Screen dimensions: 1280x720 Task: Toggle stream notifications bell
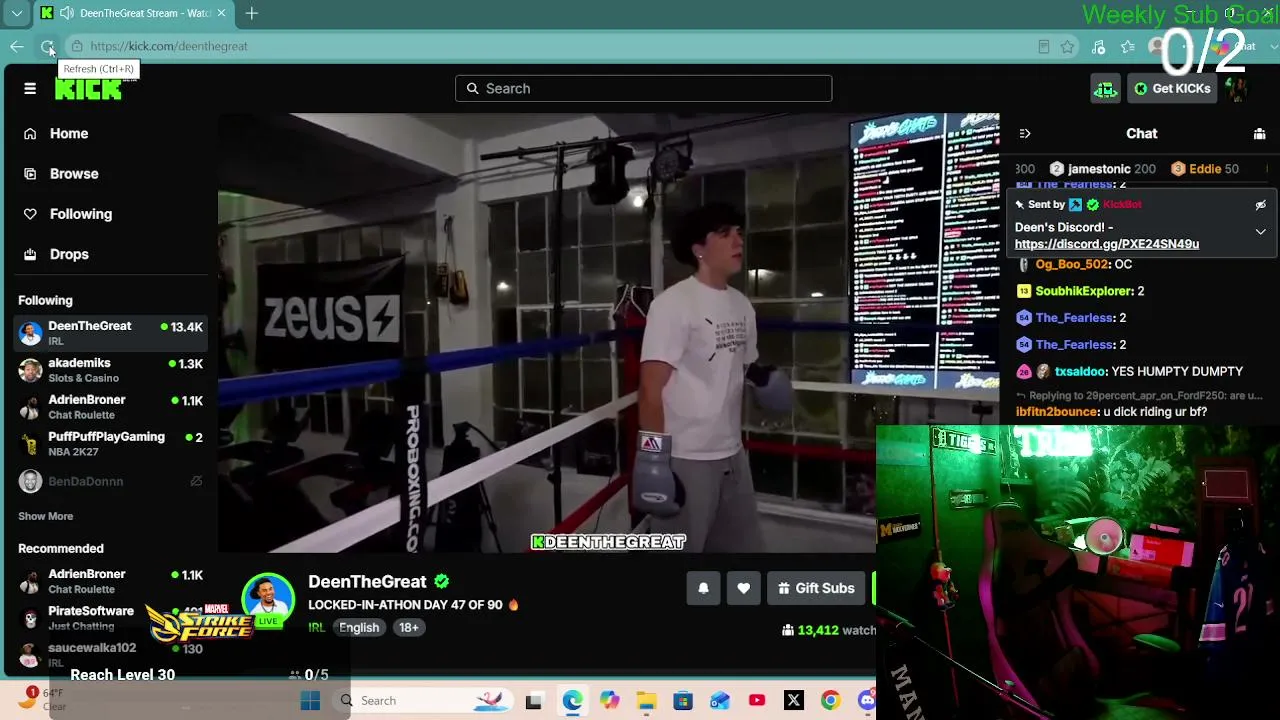click(x=704, y=589)
